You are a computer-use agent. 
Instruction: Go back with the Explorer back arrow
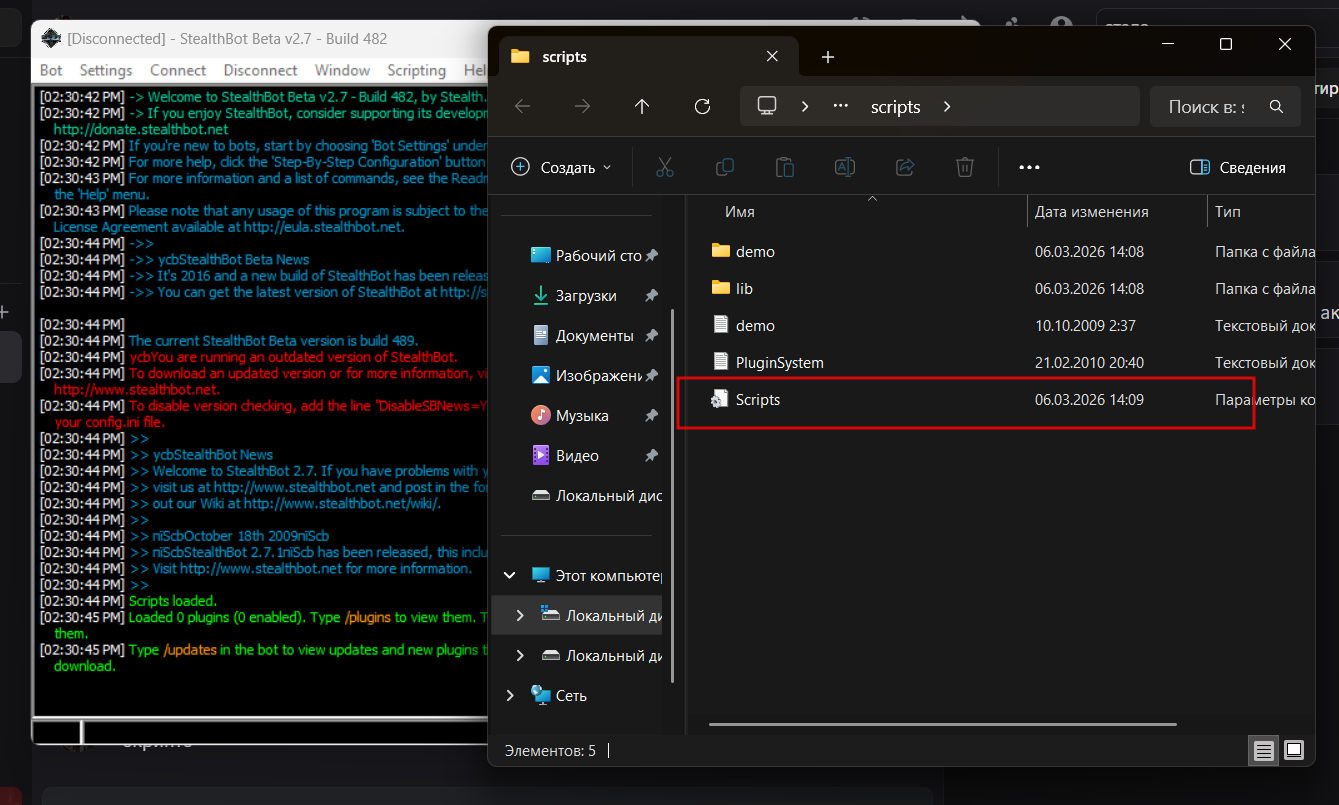tap(522, 106)
